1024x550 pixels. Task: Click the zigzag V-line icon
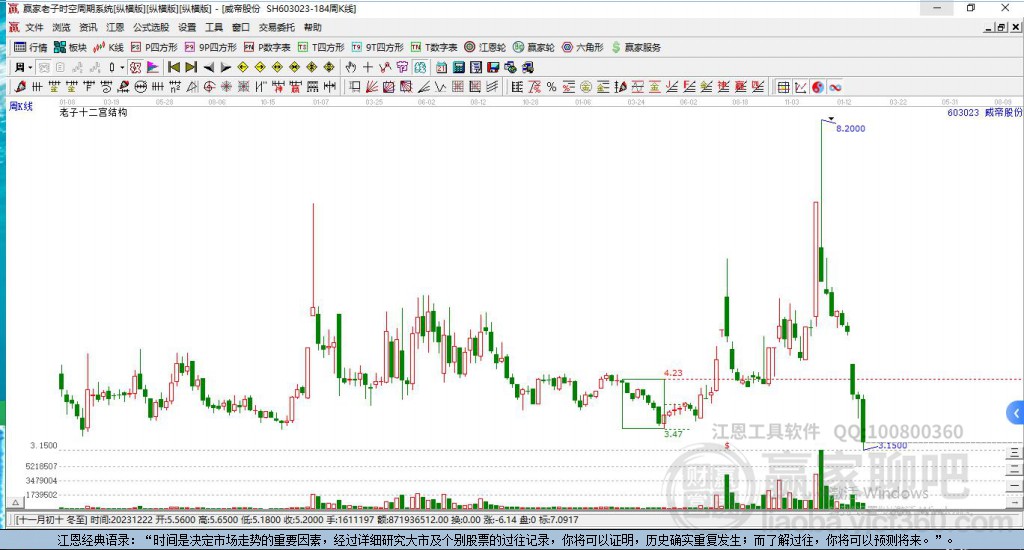(x=440, y=87)
